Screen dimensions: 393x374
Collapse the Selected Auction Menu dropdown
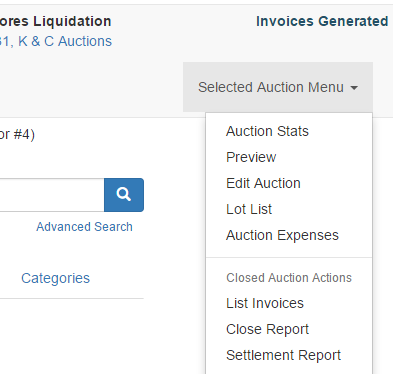pos(278,87)
